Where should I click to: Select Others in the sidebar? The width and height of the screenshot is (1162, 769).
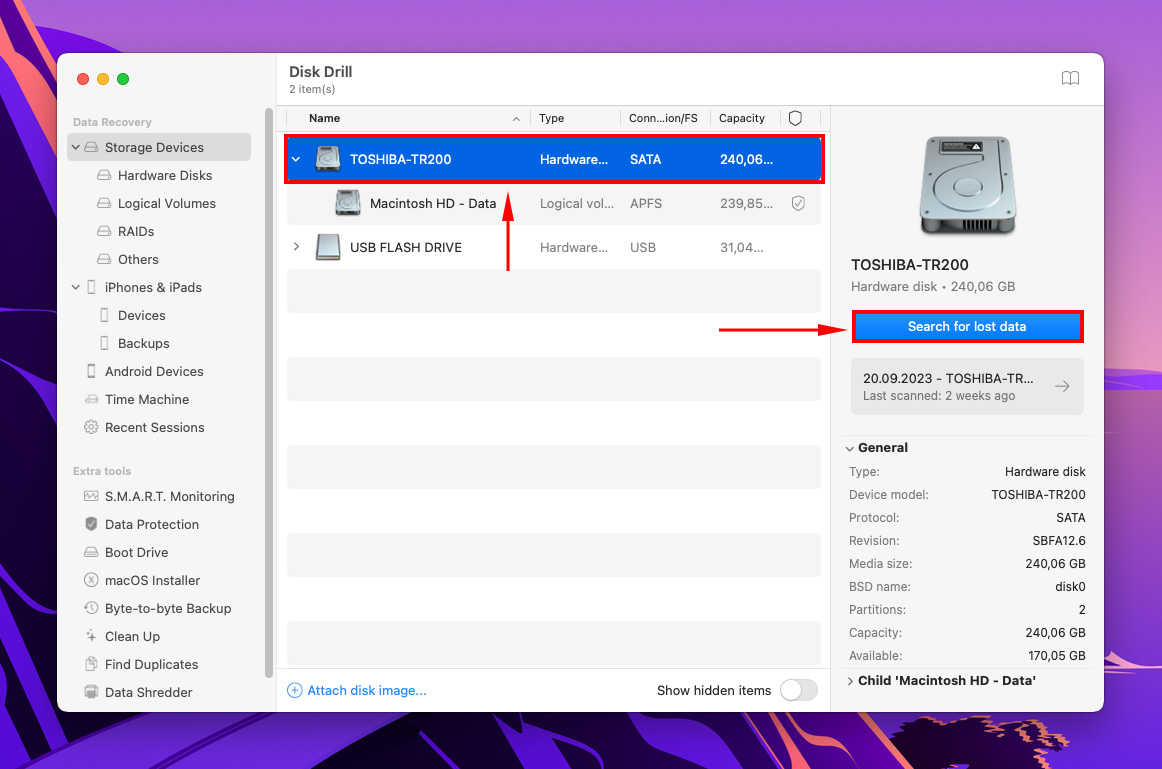tap(138, 259)
